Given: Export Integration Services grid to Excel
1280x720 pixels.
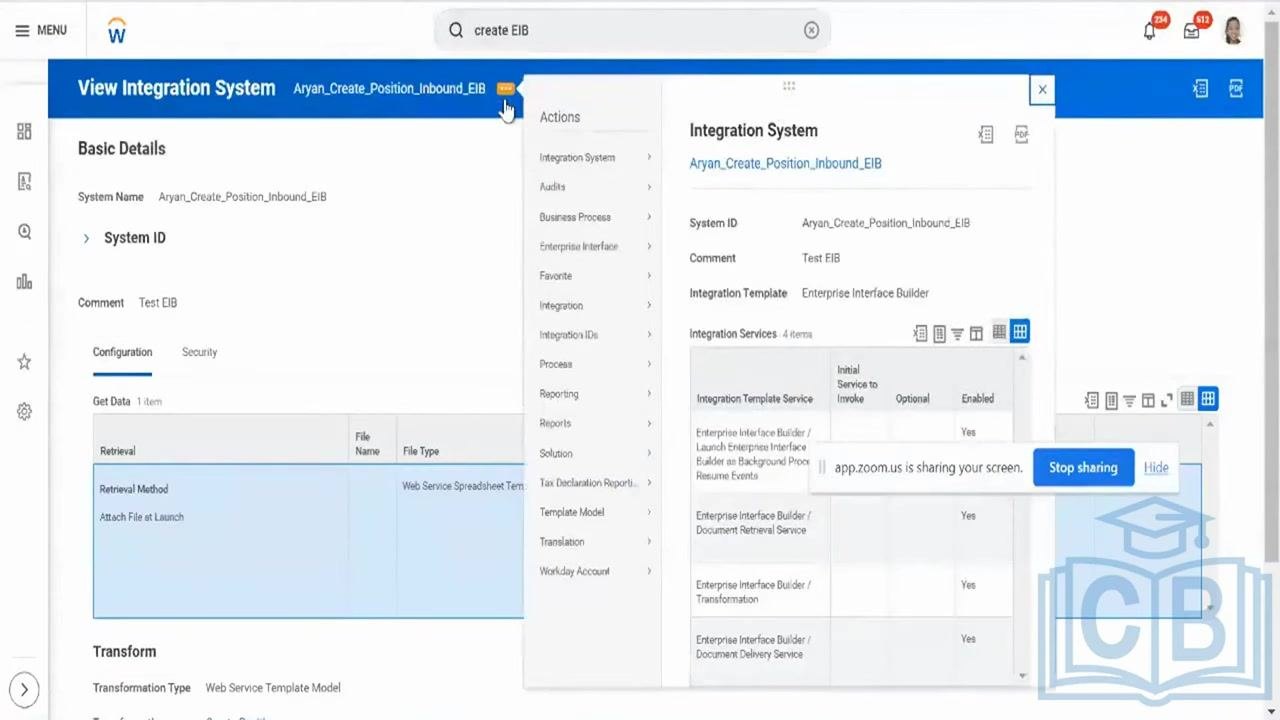Looking at the screenshot, I should 920,334.
